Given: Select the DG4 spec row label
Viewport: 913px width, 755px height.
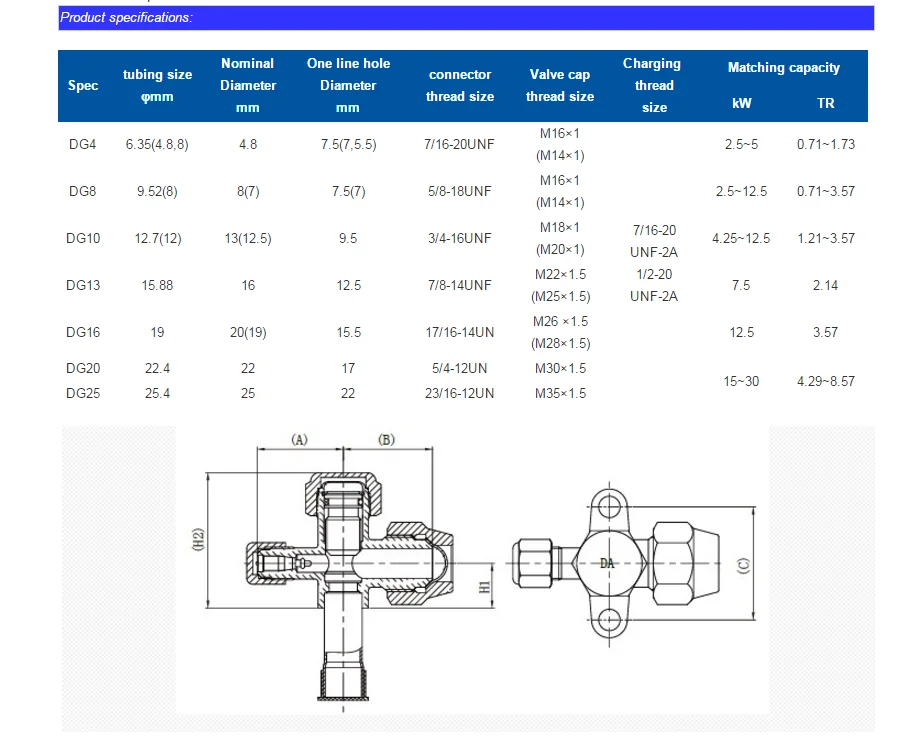Looking at the screenshot, I should (x=83, y=144).
